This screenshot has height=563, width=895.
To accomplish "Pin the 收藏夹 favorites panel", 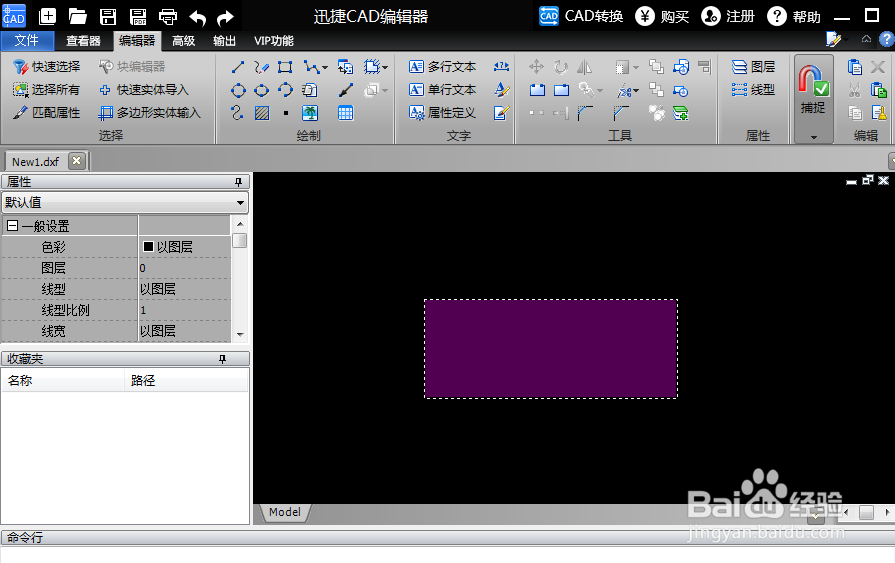I will click(x=223, y=359).
